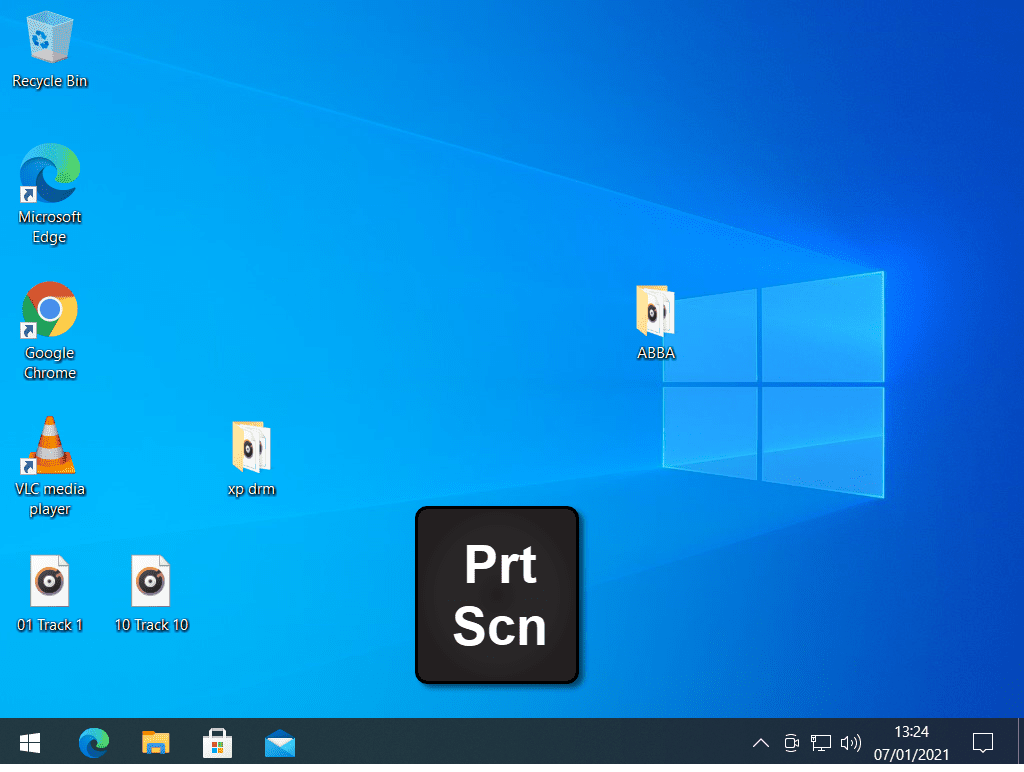
Task: Launch Microsoft Store from the taskbar
Action: click(x=218, y=743)
